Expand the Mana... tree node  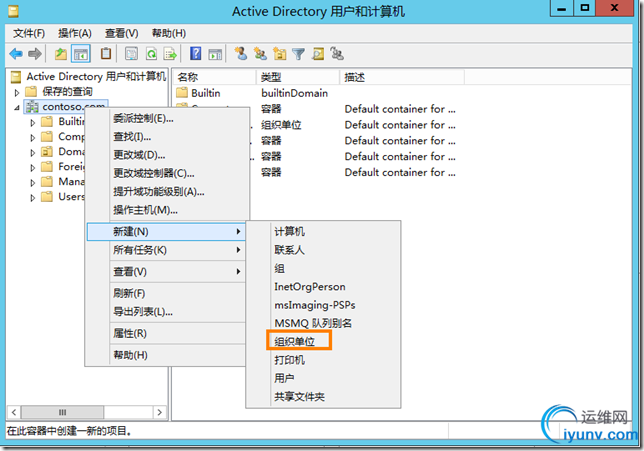(32, 183)
